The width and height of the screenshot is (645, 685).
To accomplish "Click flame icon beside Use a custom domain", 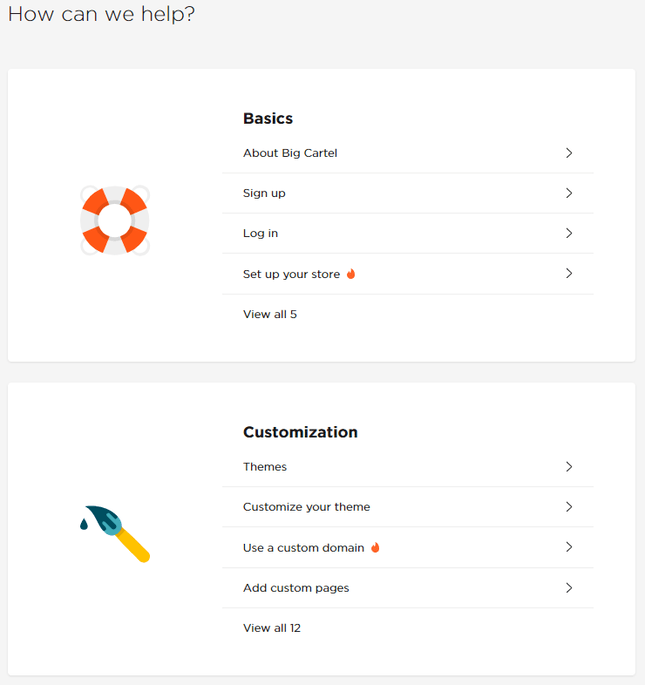I will pyautogui.click(x=375, y=547).
